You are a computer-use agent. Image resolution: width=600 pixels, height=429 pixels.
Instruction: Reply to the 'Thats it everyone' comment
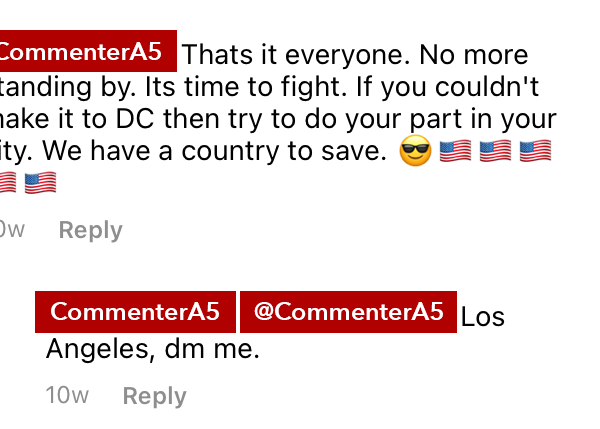pos(91,230)
